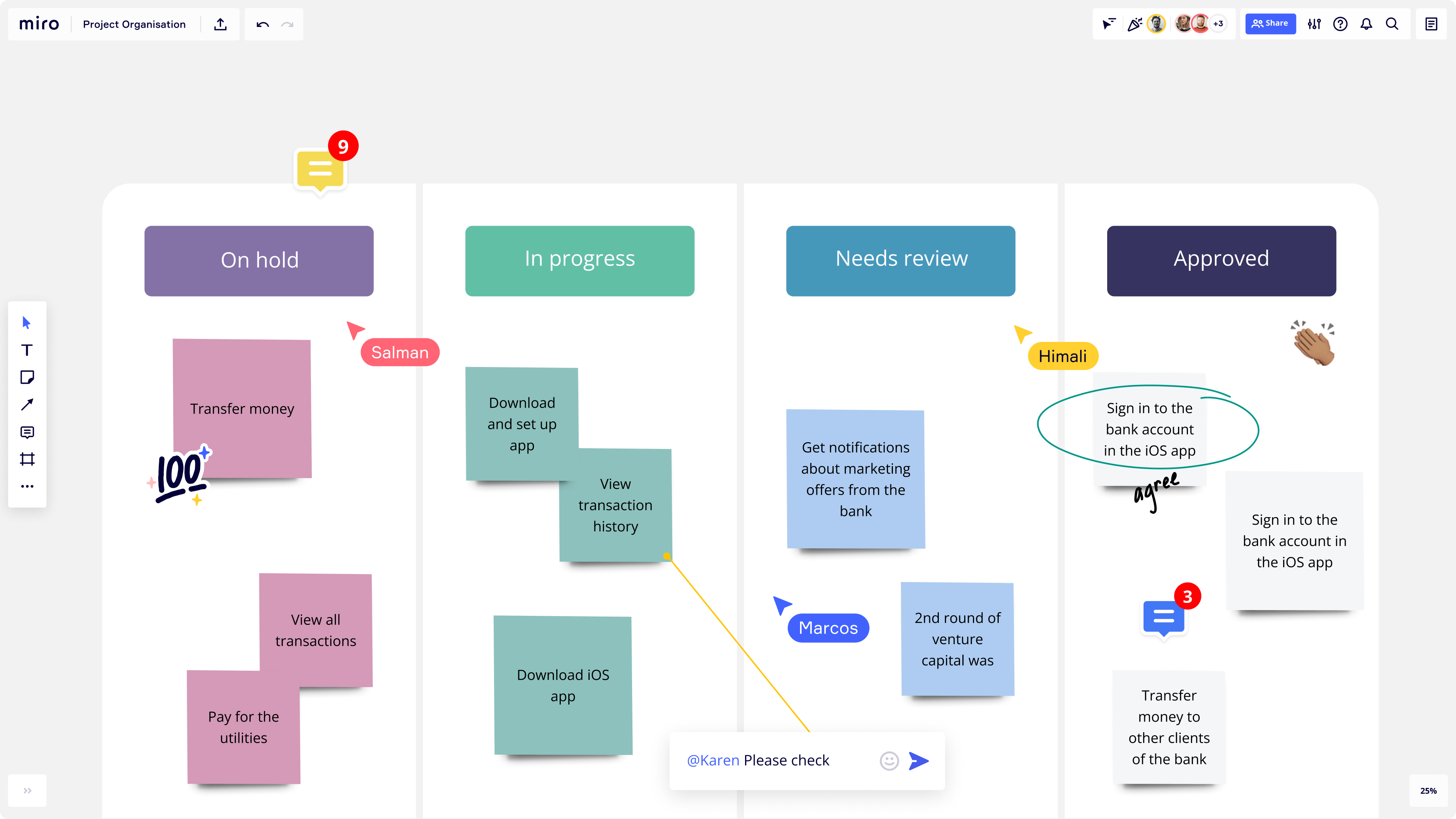Open the 25% zoom level control
The width and height of the screenshot is (1456, 819).
1428,791
